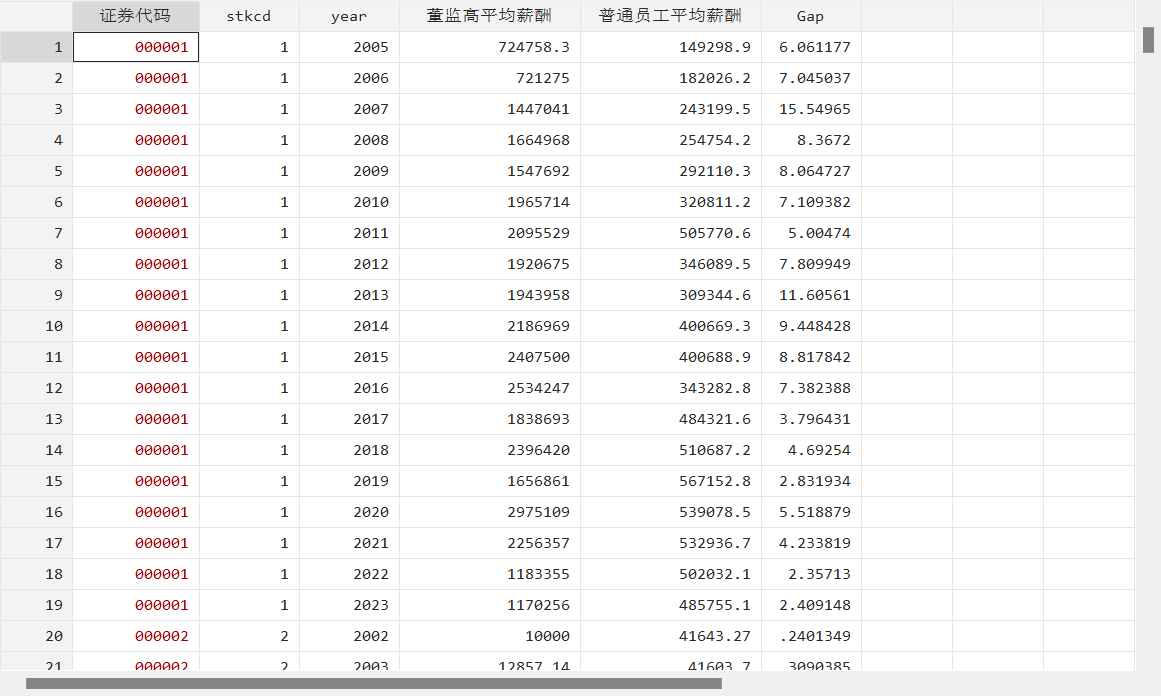Click salary value 10000
1161x696 pixels.
pos(489,636)
